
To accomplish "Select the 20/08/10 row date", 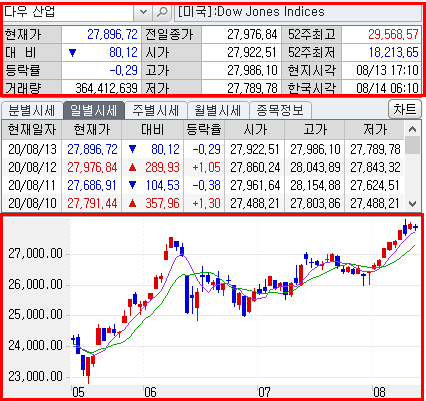I will 32,203.
